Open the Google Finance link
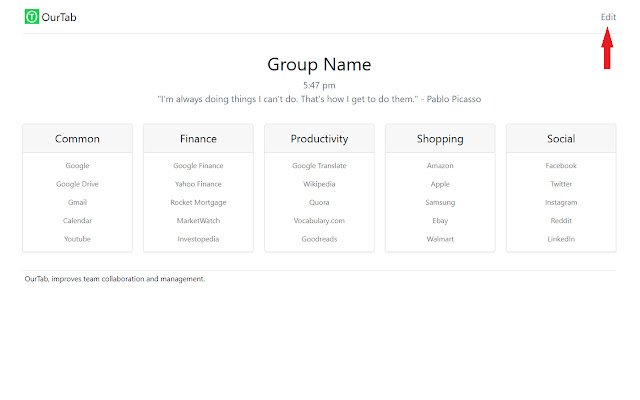Screen dimensions: 640x400 (x=198, y=166)
